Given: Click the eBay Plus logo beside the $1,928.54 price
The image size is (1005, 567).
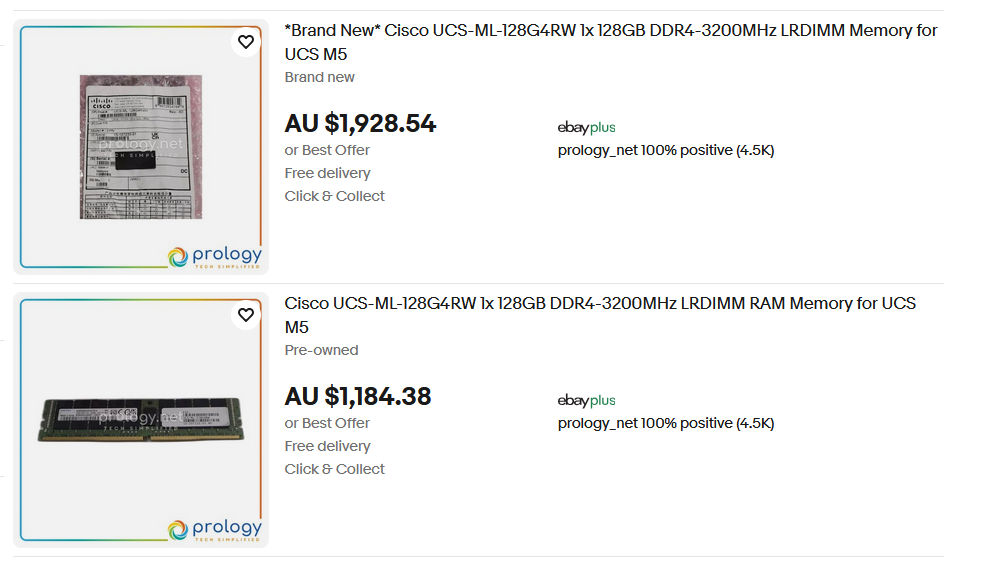Looking at the screenshot, I should coord(586,127).
